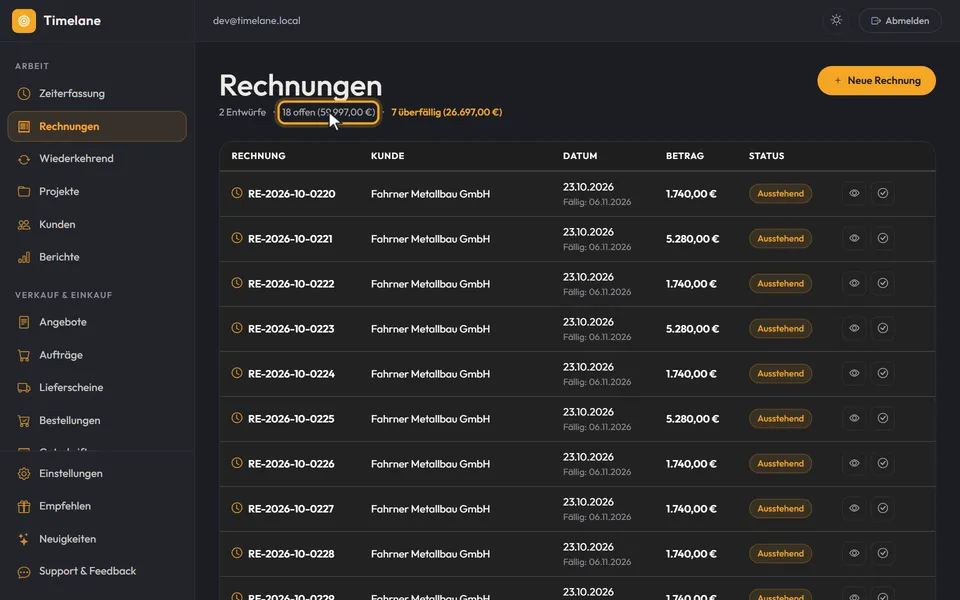Preview invoice RE-2026-10-0222 via eye icon

pyautogui.click(x=854, y=283)
